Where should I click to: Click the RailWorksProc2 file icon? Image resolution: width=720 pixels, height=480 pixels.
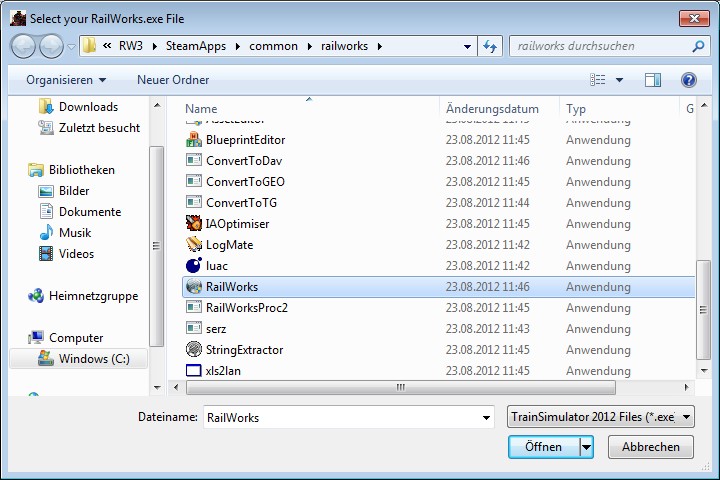click(194, 307)
